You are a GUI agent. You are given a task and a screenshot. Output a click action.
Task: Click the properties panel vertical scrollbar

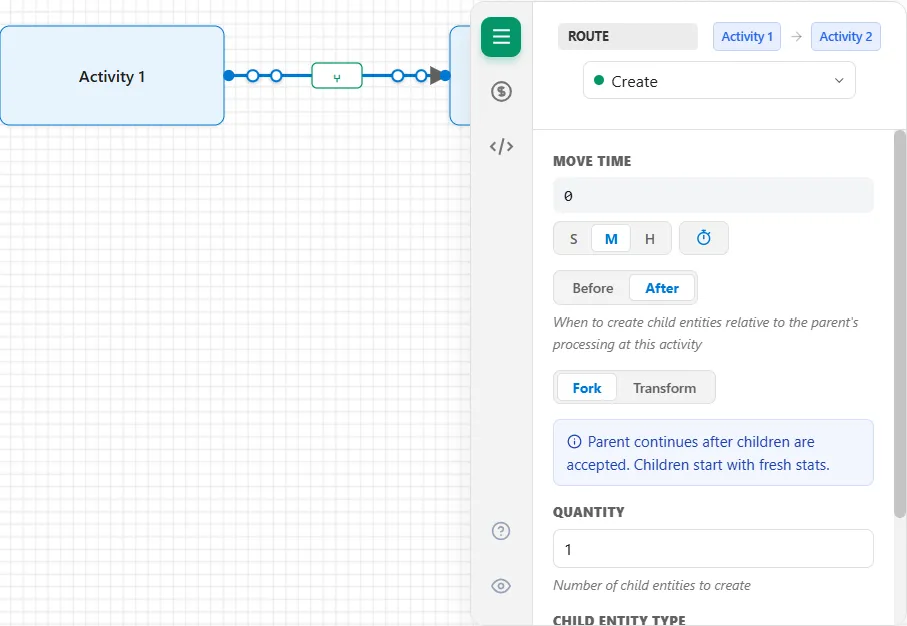[x=899, y=324]
